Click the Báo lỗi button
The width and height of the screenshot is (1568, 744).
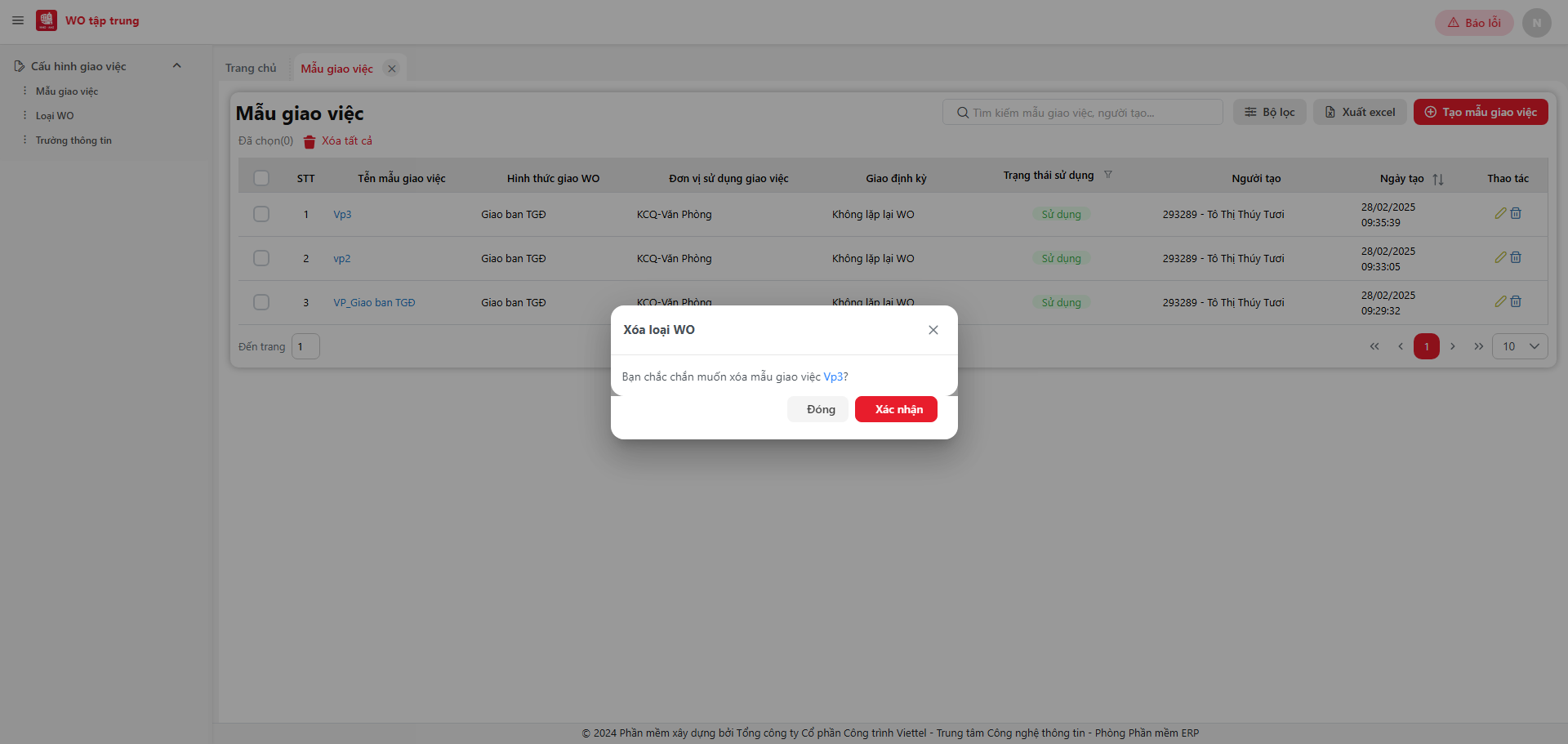1474,23
